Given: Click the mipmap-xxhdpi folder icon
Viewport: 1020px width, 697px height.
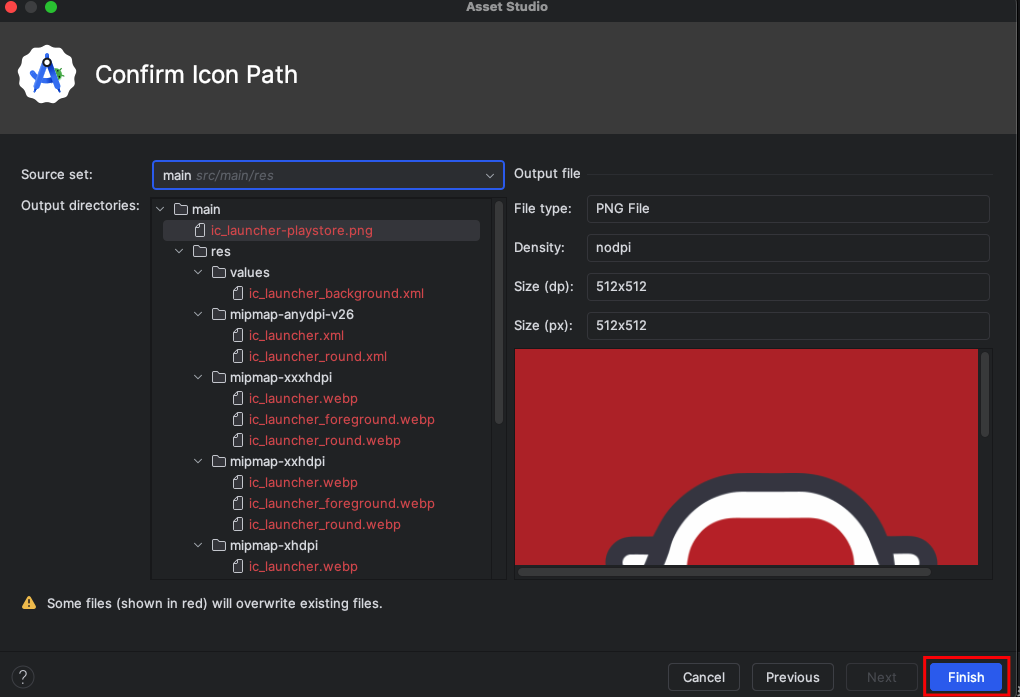Looking at the screenshot, I should click(219, 461).
